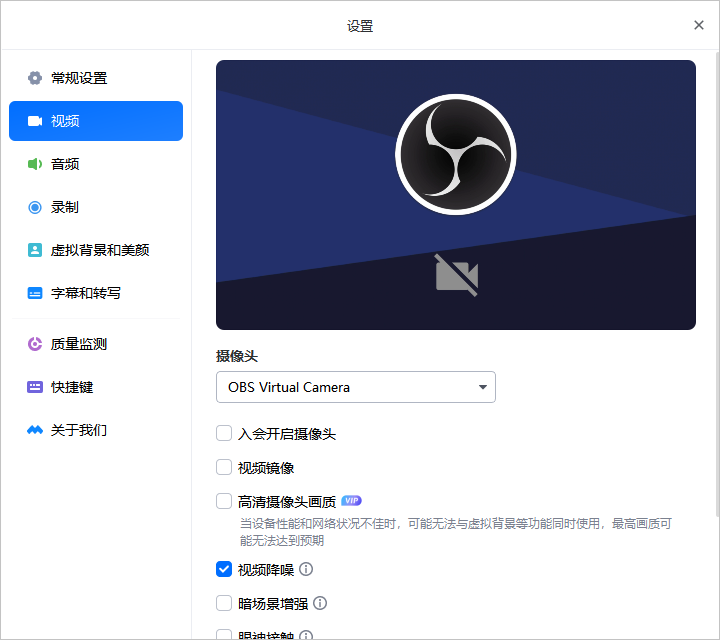The image size is (720, 640).
Task: Click the gear icon for 常规设置
Action: tap(35, 78)
